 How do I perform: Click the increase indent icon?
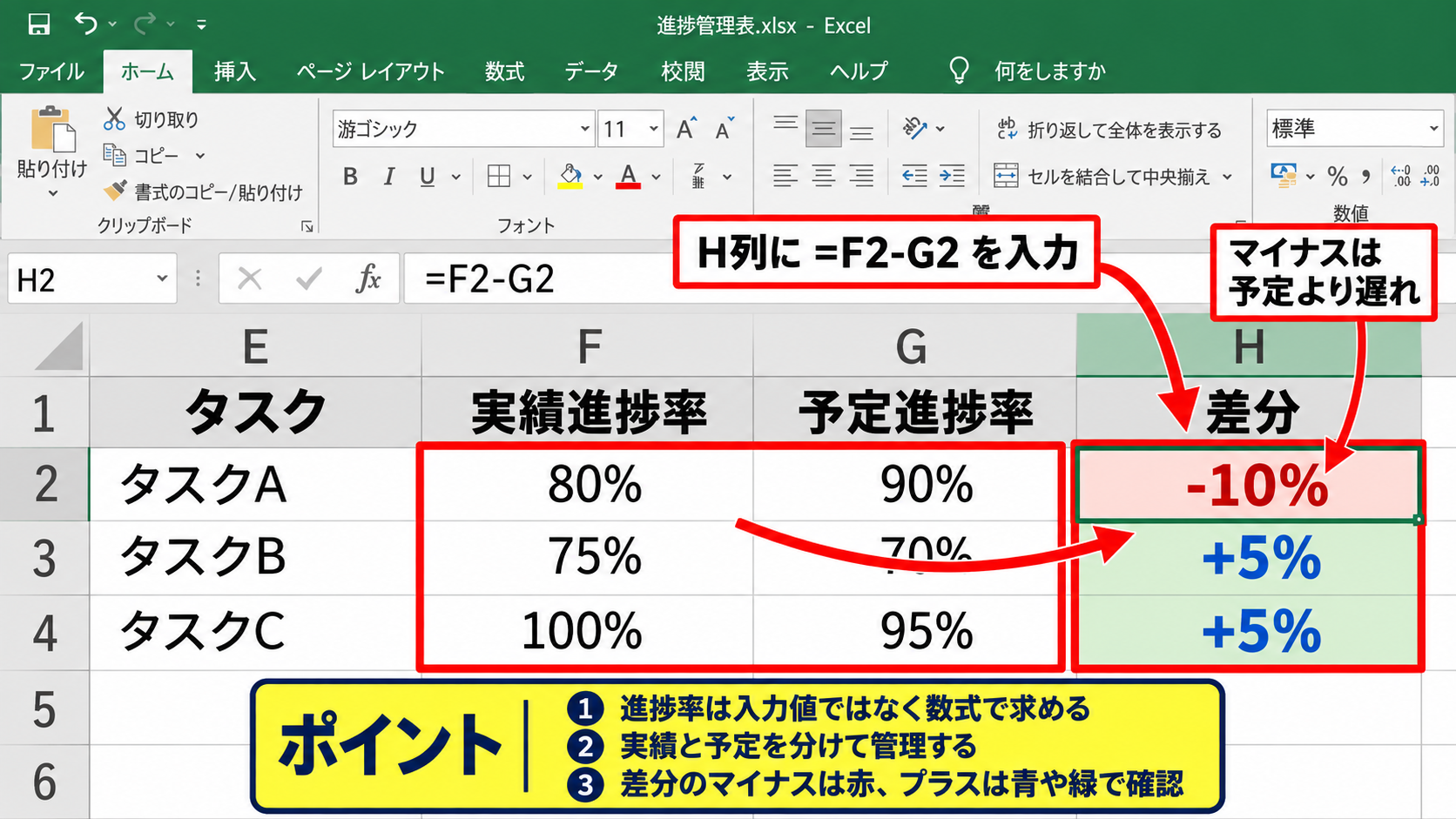click(952, 177)
